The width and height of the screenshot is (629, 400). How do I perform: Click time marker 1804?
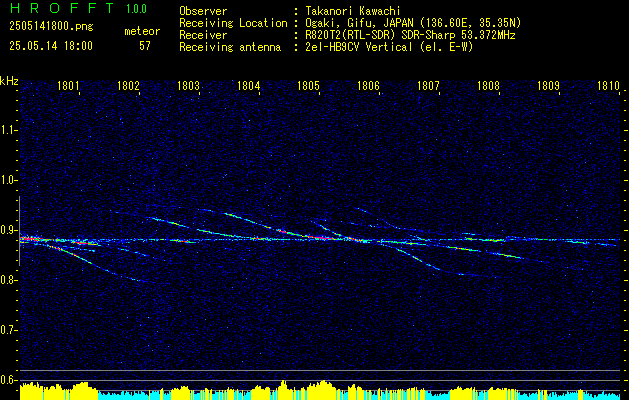coord(248,86)
